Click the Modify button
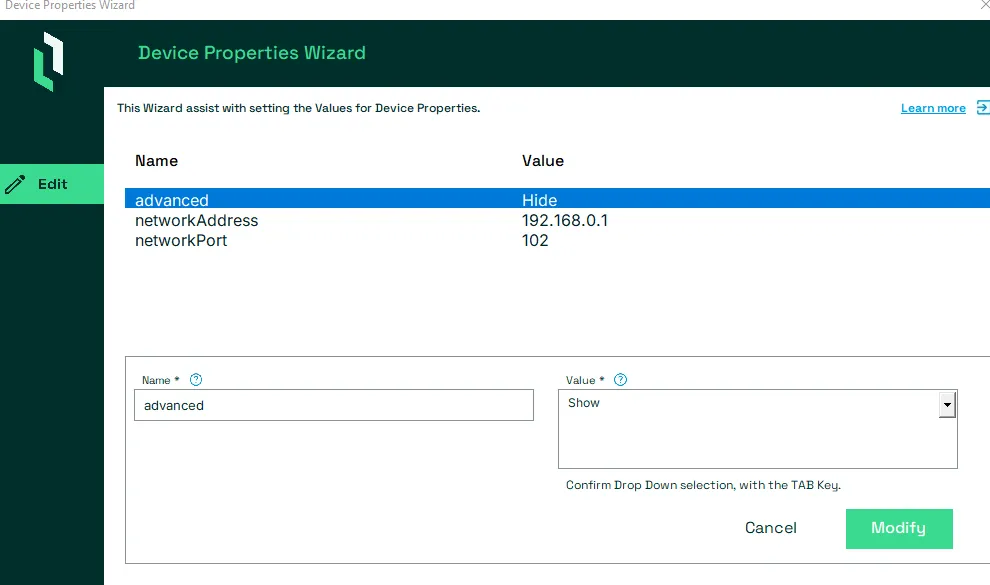Screen dimensions: 990x585 click(x=899, y=529)
